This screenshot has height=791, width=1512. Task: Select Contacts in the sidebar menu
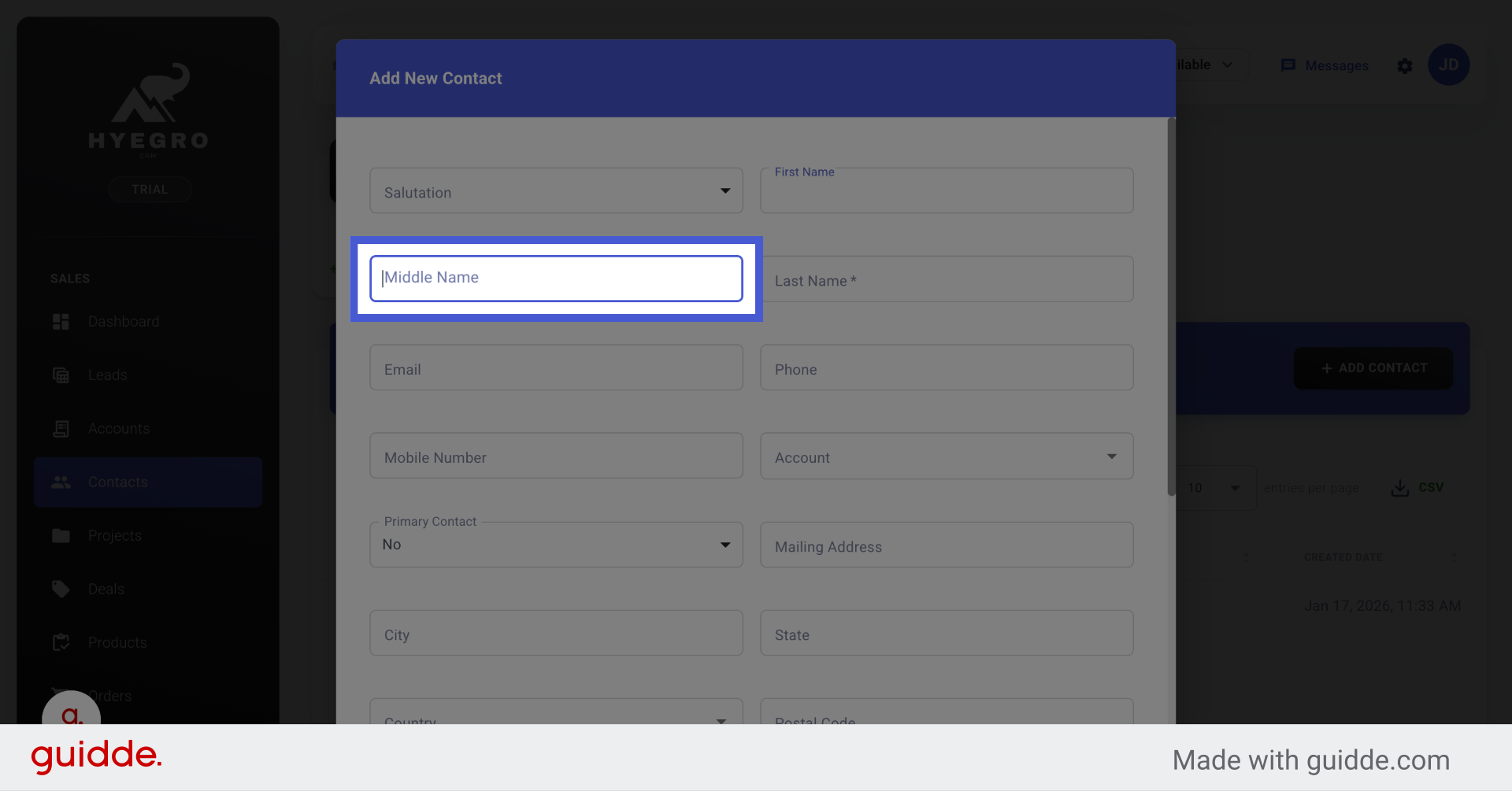tap(117, 482)
